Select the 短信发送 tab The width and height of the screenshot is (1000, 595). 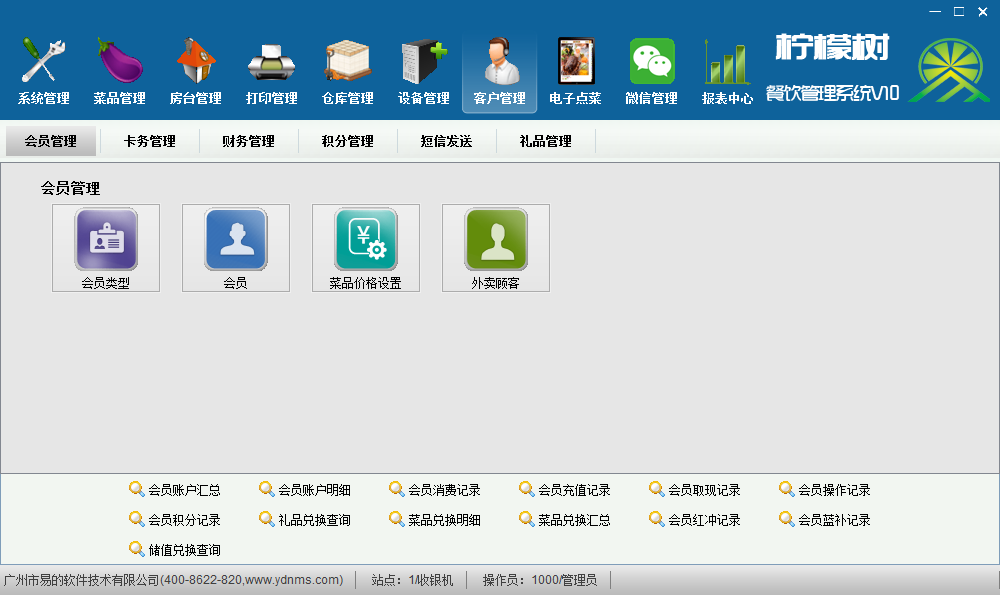point(447,142)
